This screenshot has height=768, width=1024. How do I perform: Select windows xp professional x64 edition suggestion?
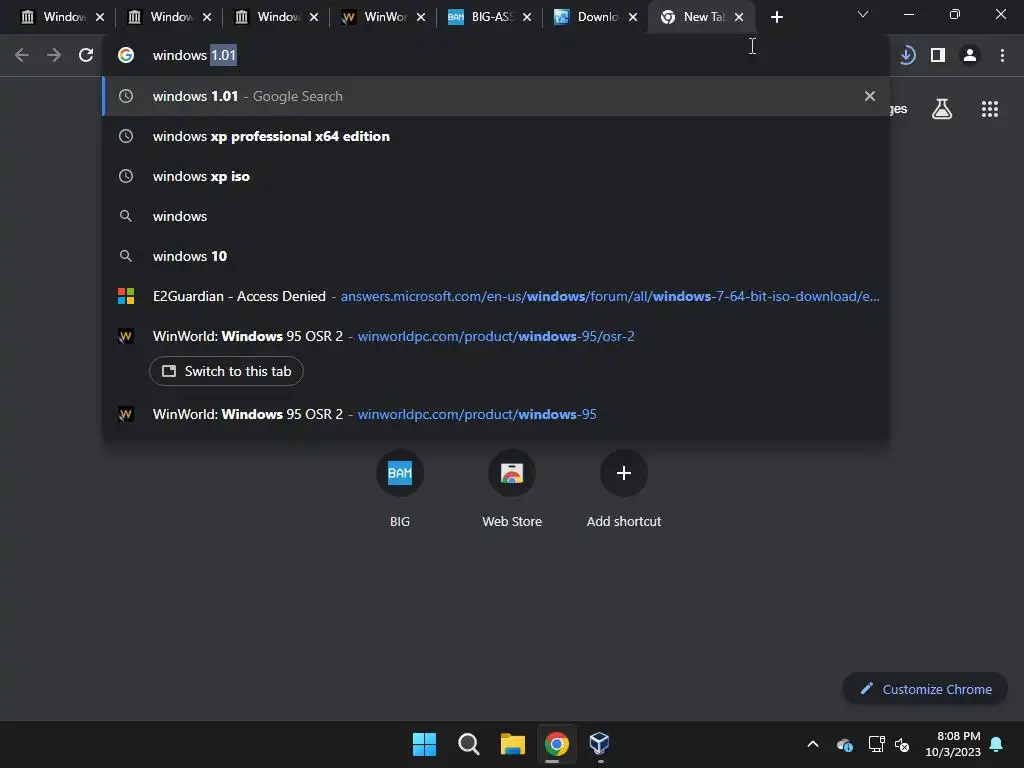point(496,136)
